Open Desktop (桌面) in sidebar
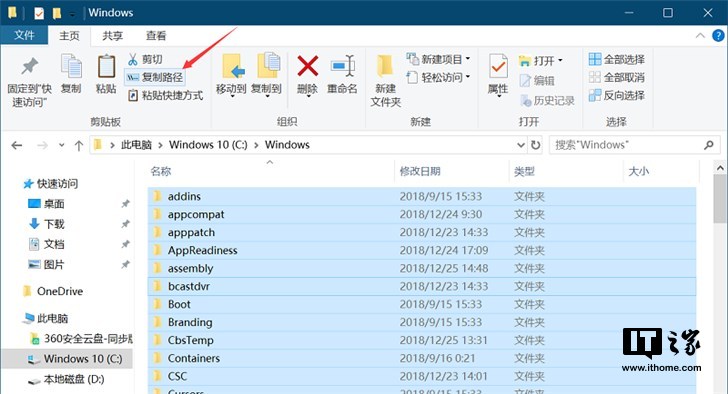The image size is (728, 394). (46, 204)
